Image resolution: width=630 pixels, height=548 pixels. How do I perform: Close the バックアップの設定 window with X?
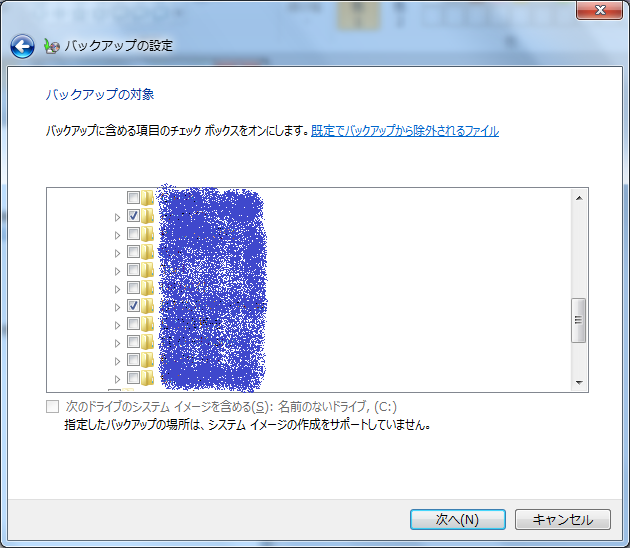(600, 10)
